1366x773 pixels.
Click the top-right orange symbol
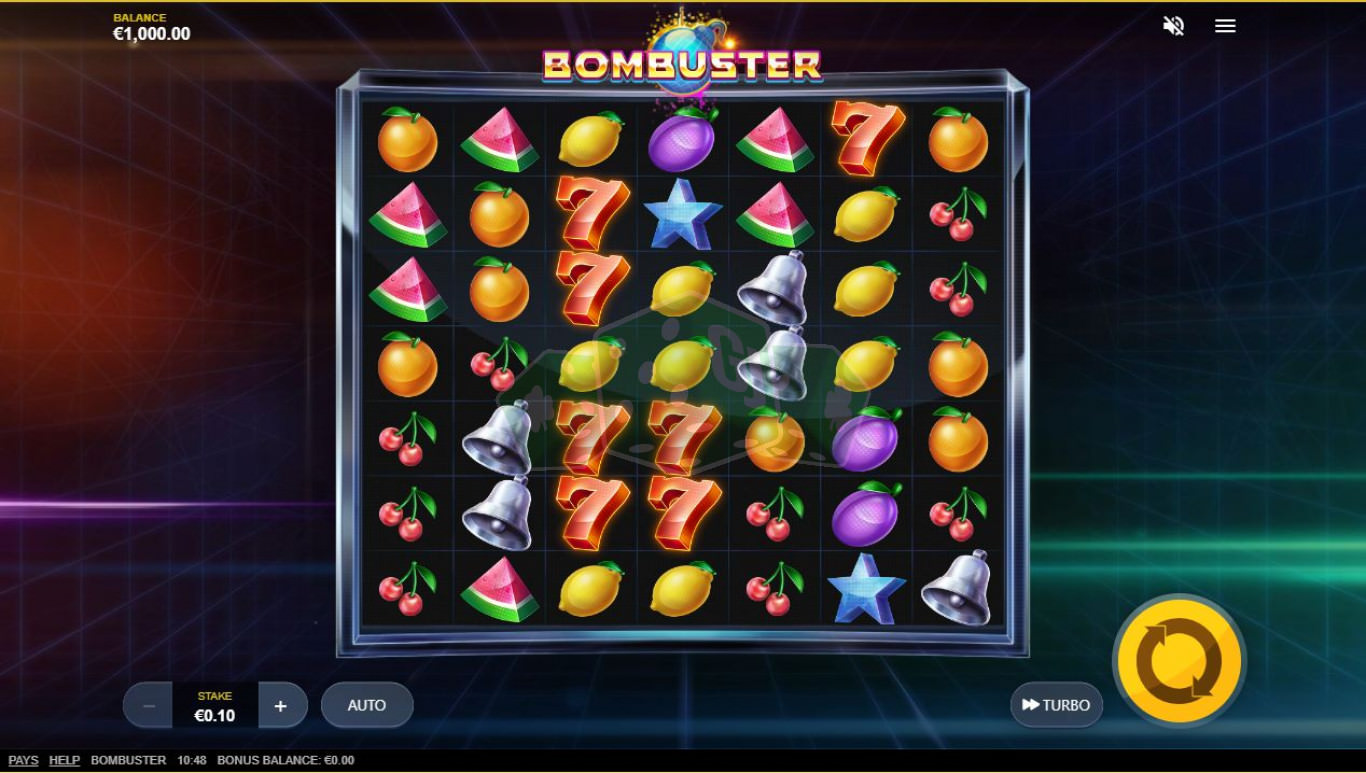point(957,140)
